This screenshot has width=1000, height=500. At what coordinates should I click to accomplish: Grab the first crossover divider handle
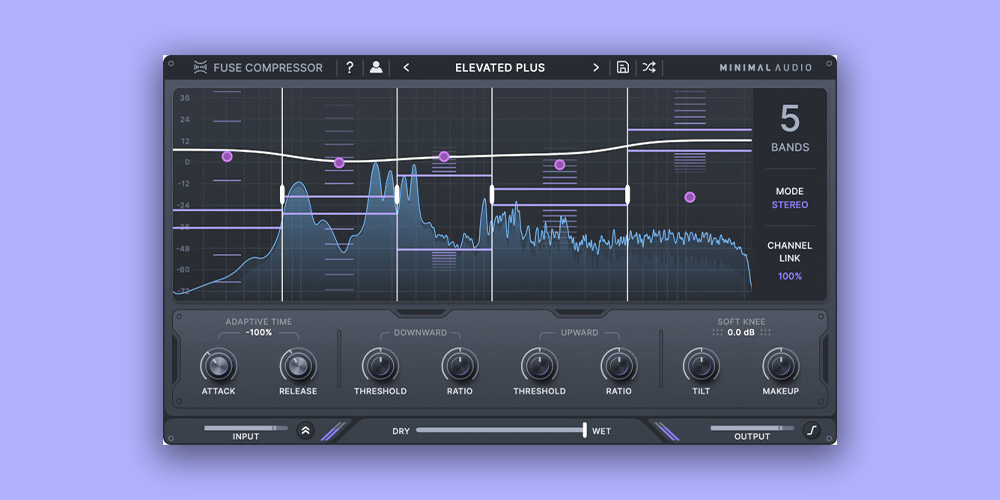[x=283, y=195]
